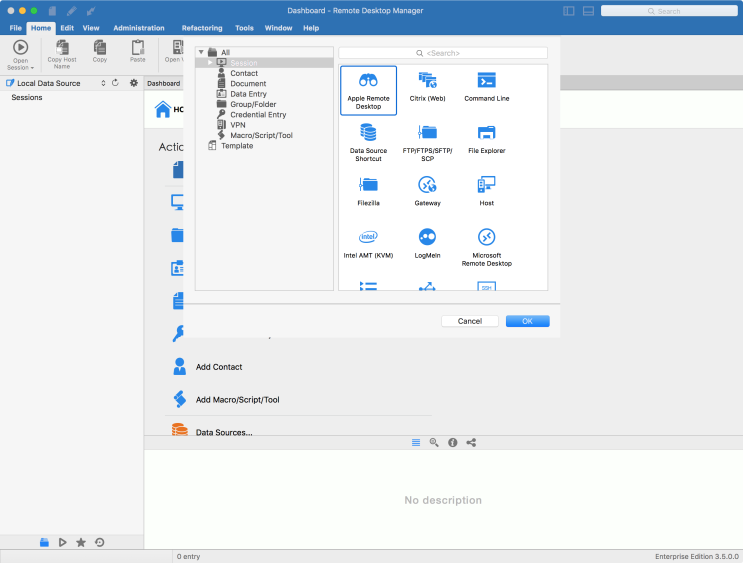Click the title bar Search field
This screenshot has width=743, height=563.
(669, 11)
